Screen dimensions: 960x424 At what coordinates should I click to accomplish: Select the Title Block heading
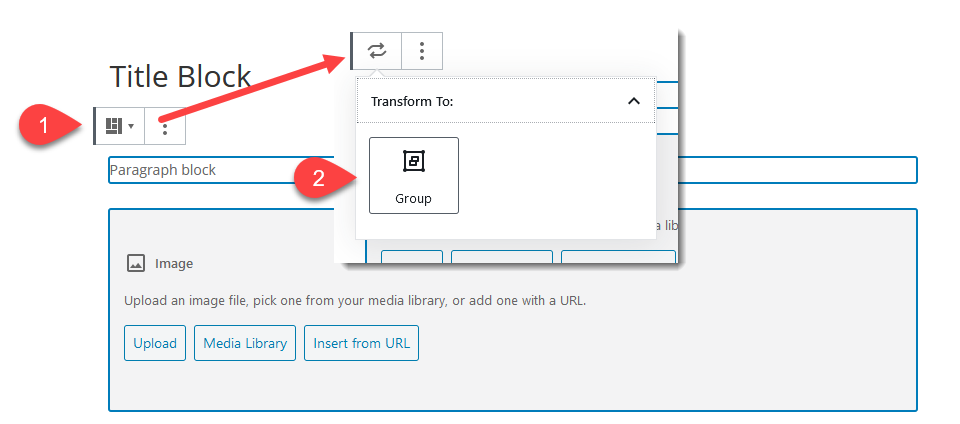180,77
